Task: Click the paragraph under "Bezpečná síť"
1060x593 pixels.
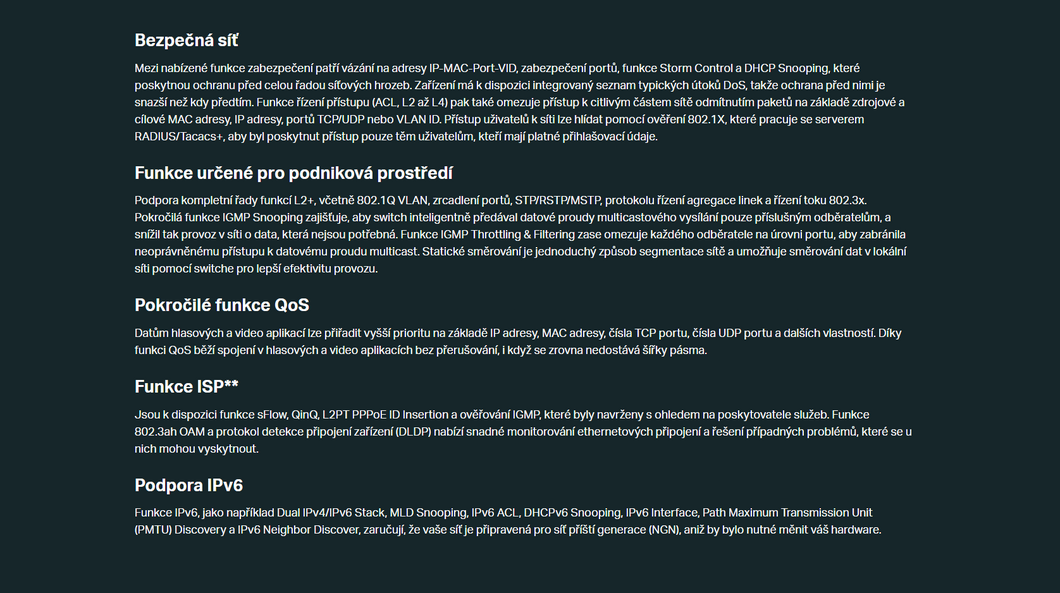Action: pyautogui.click(x=520, y=102)
